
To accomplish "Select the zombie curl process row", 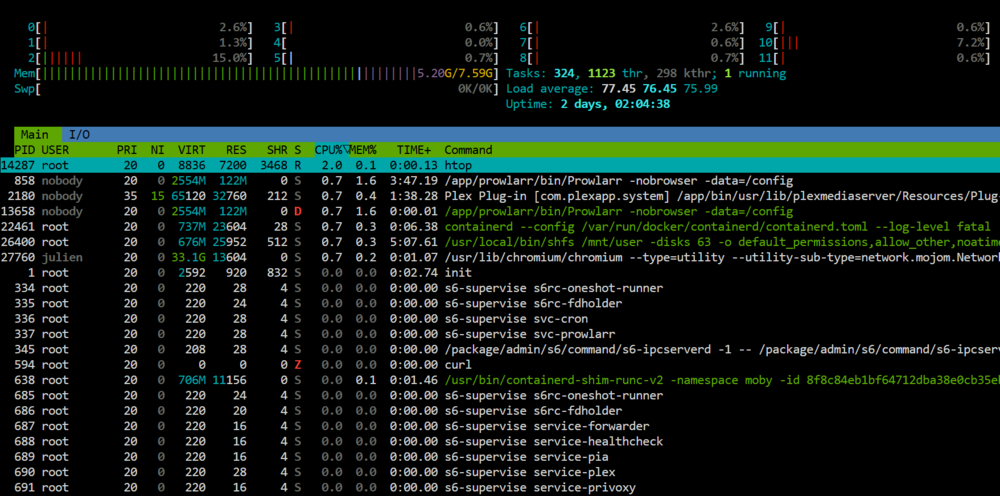I will pos(500,365).
